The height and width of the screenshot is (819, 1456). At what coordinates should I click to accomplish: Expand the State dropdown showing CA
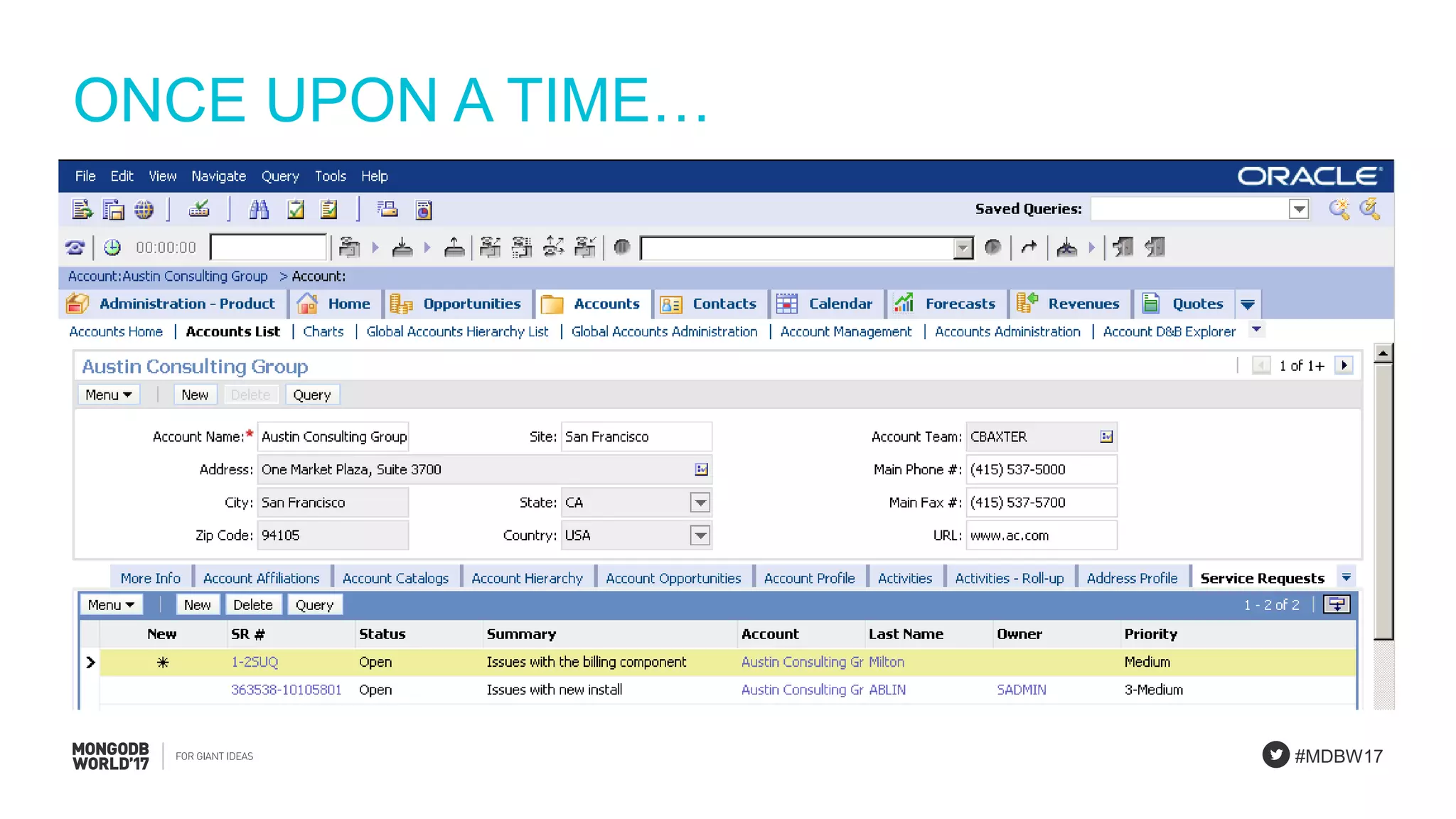click(x=700, y=503)
